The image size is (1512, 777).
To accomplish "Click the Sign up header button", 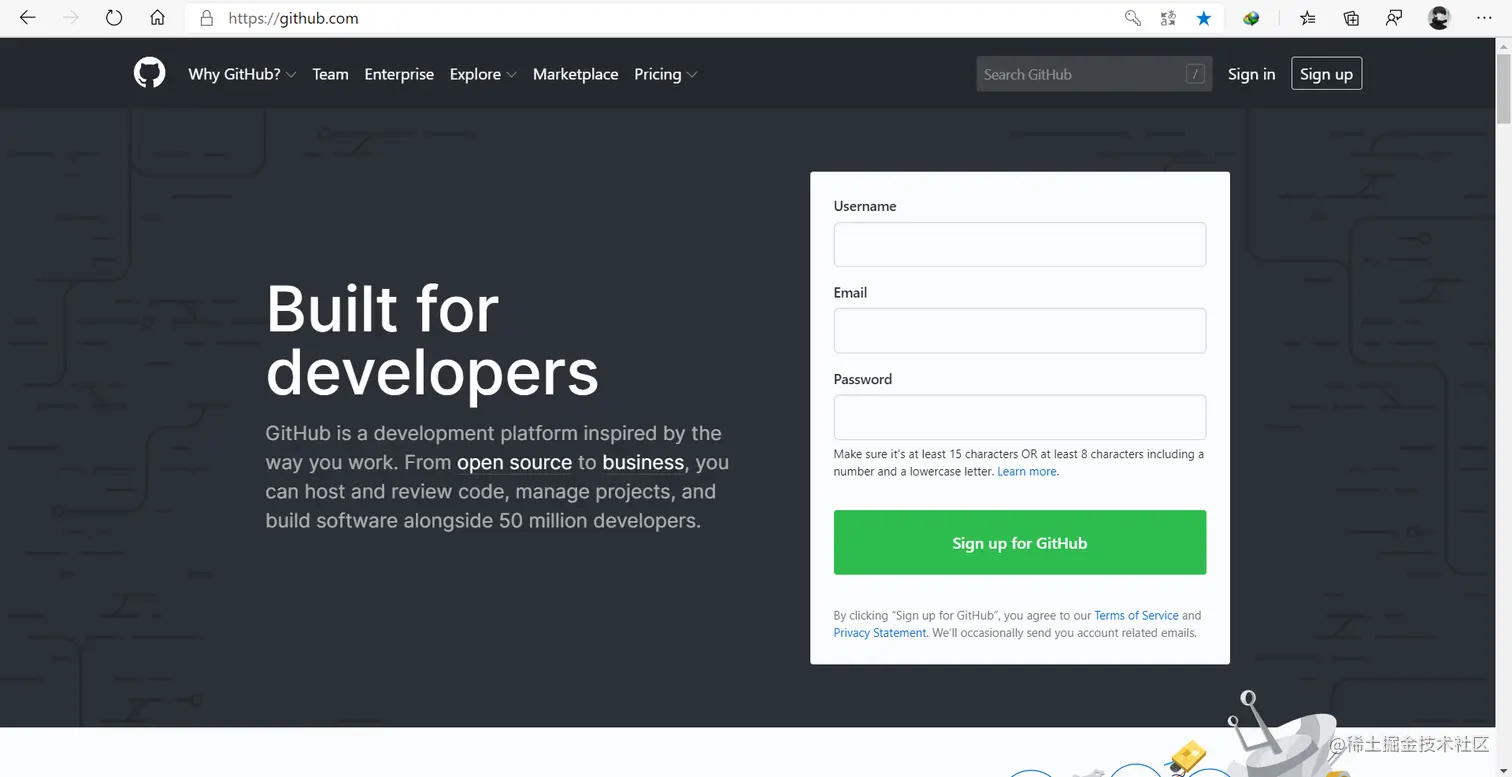I will click(1326, 74).
